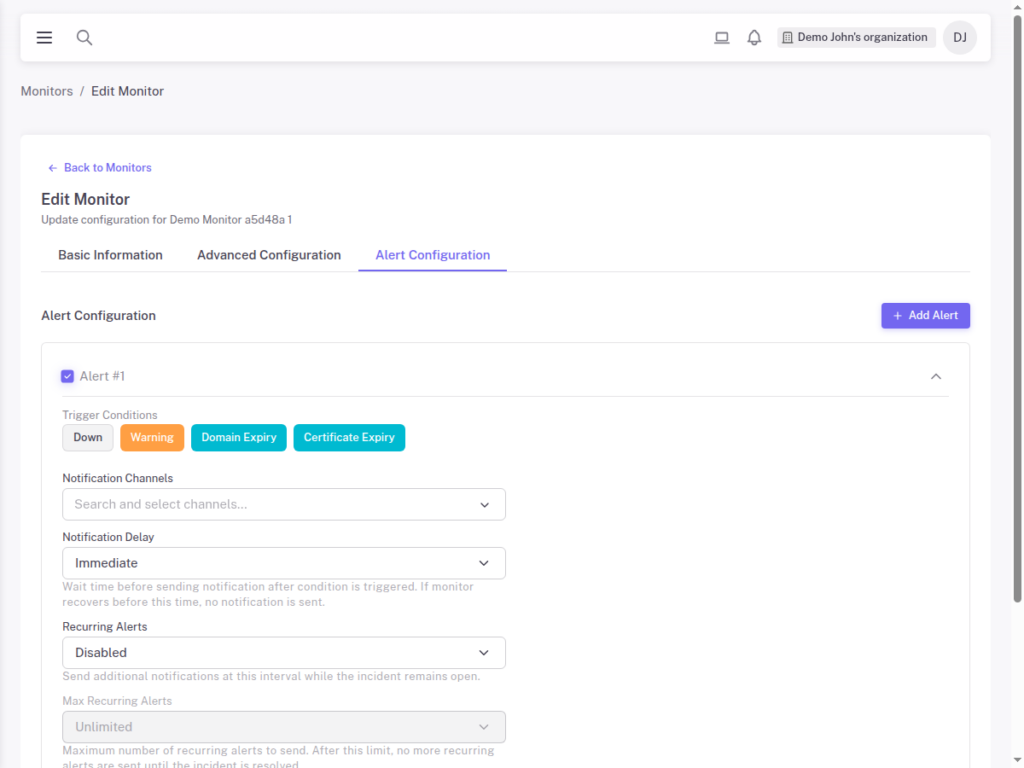Open Demo John's organization switcher
This screenshot has width=1024, height=768.
[x=855, y=38]
